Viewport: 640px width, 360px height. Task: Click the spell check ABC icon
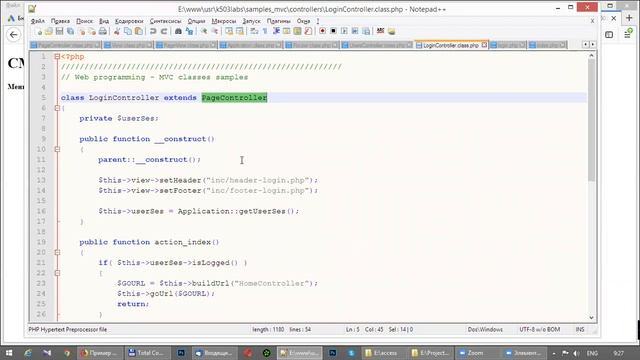click(x=380, y=31)
